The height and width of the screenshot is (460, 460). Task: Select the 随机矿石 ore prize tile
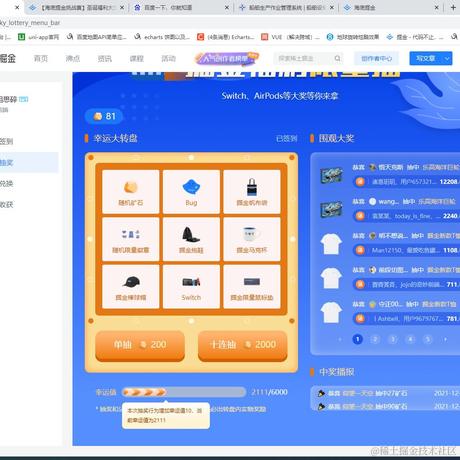click(131, 192)
